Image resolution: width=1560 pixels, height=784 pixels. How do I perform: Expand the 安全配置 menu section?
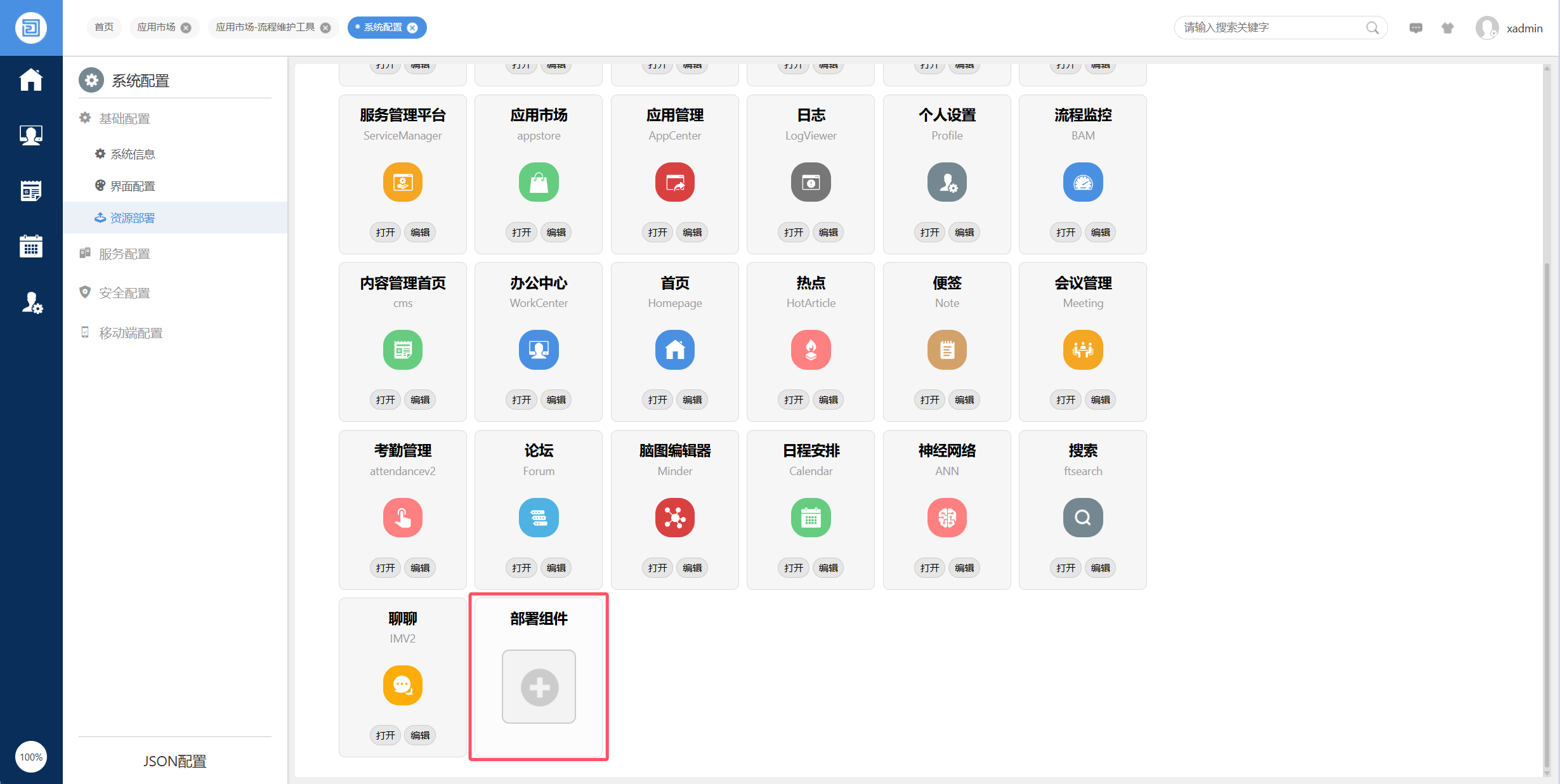coord(124,293)
